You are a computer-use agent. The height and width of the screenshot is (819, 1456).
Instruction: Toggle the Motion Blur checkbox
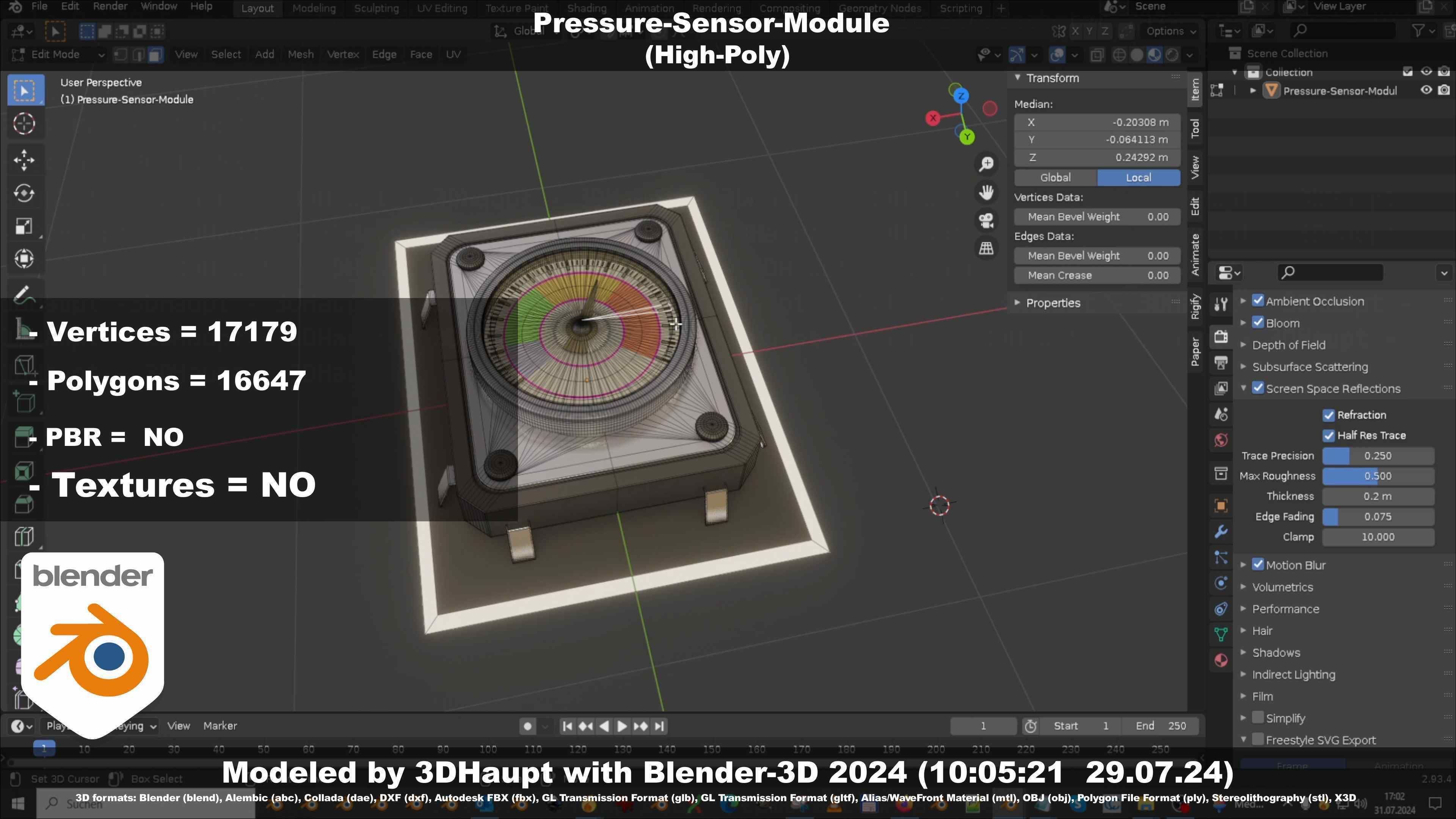pos(1258,565)
